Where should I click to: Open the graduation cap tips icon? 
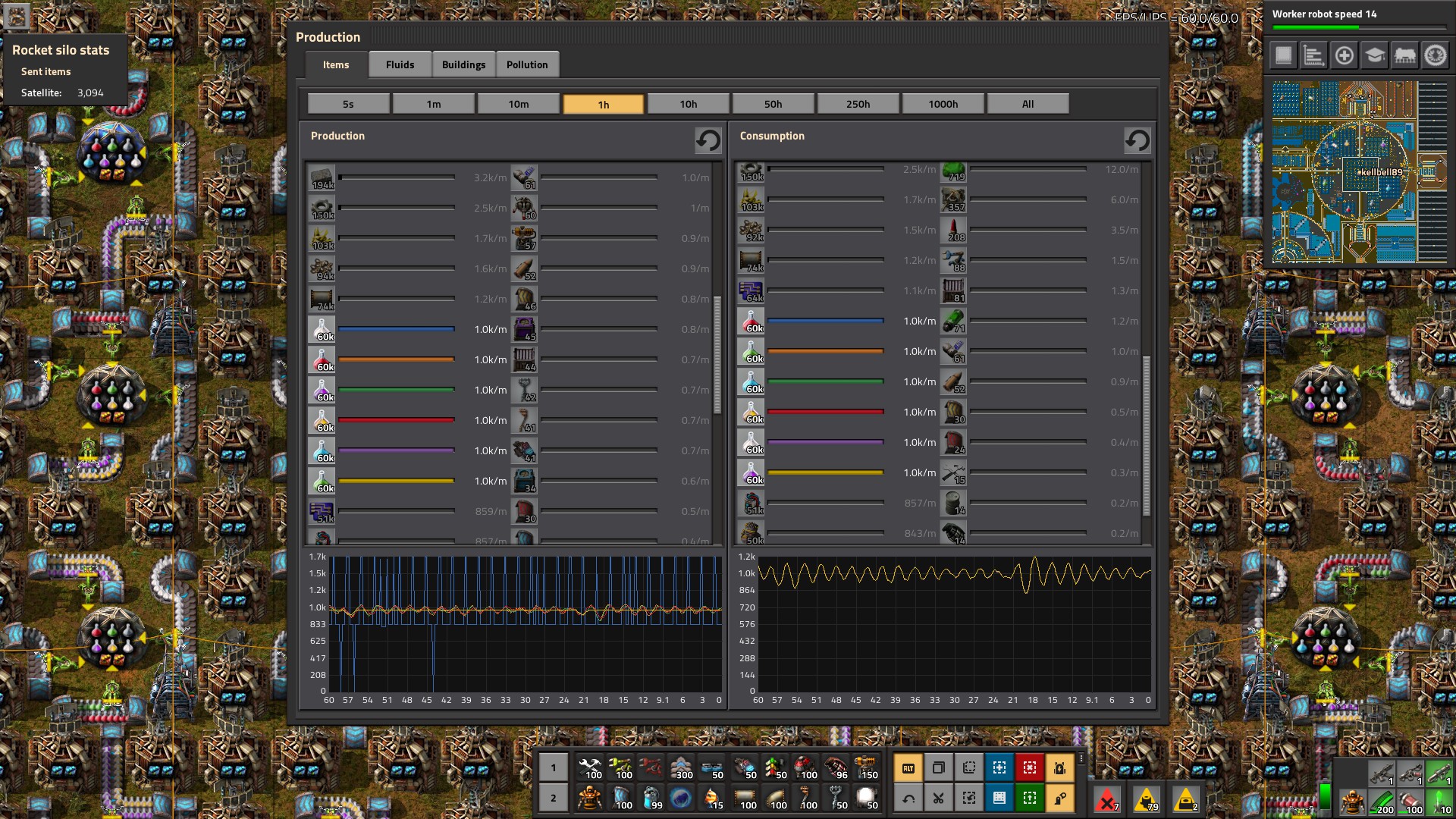click(x=1374, y=55)
